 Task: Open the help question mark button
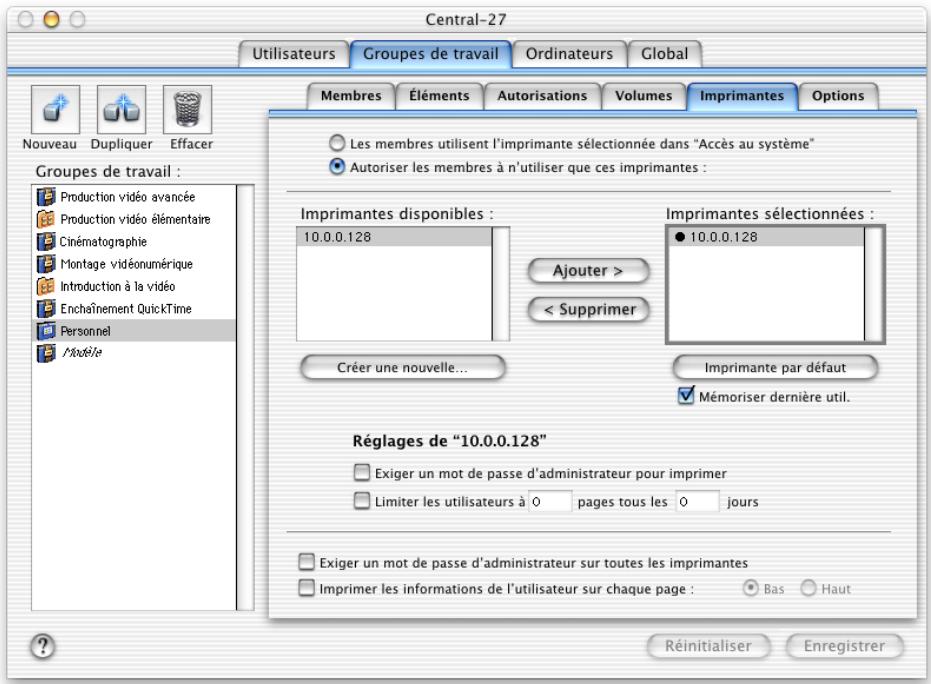43,646
